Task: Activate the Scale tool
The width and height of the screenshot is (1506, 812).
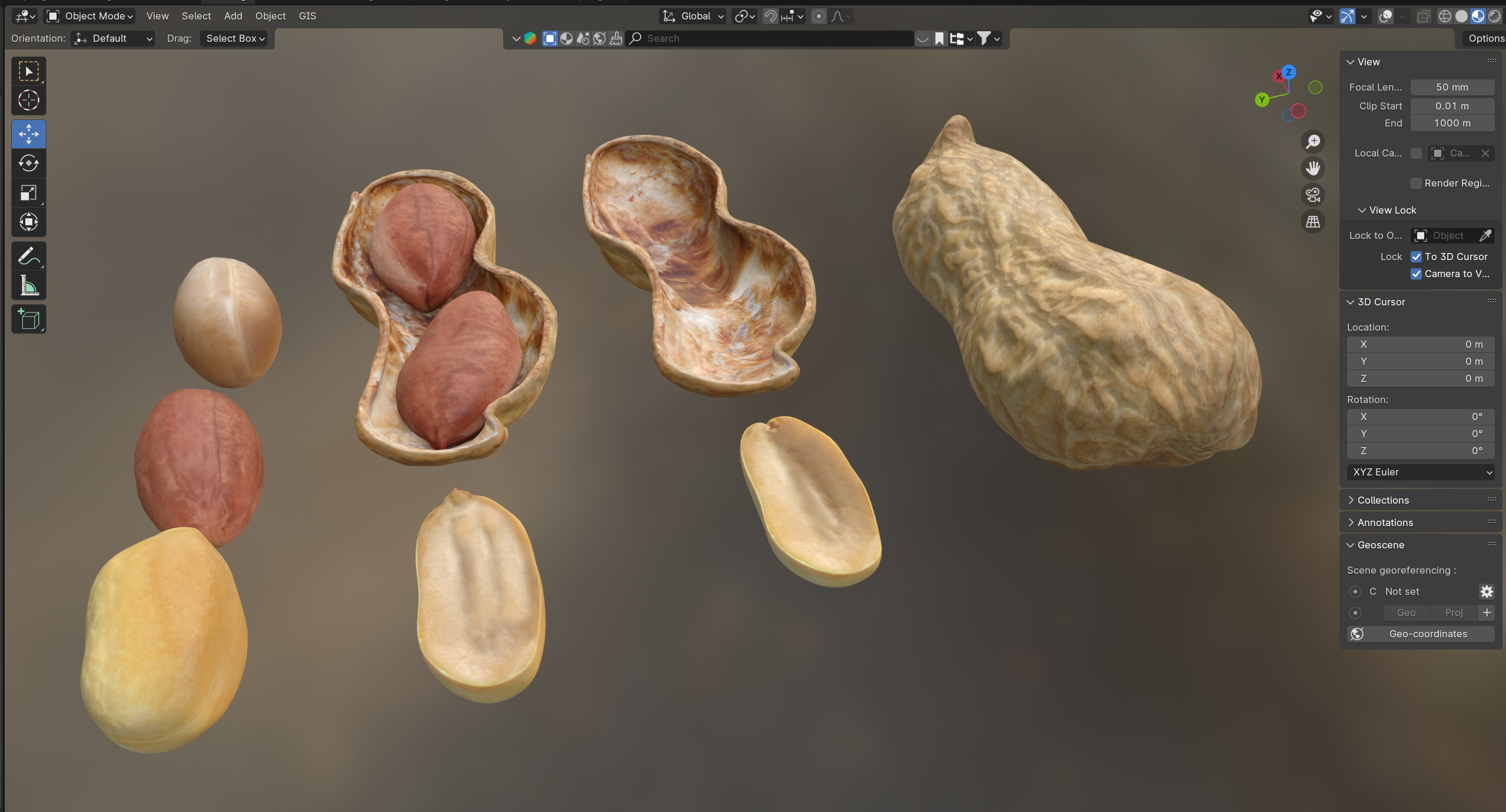Action: point(28,193)
